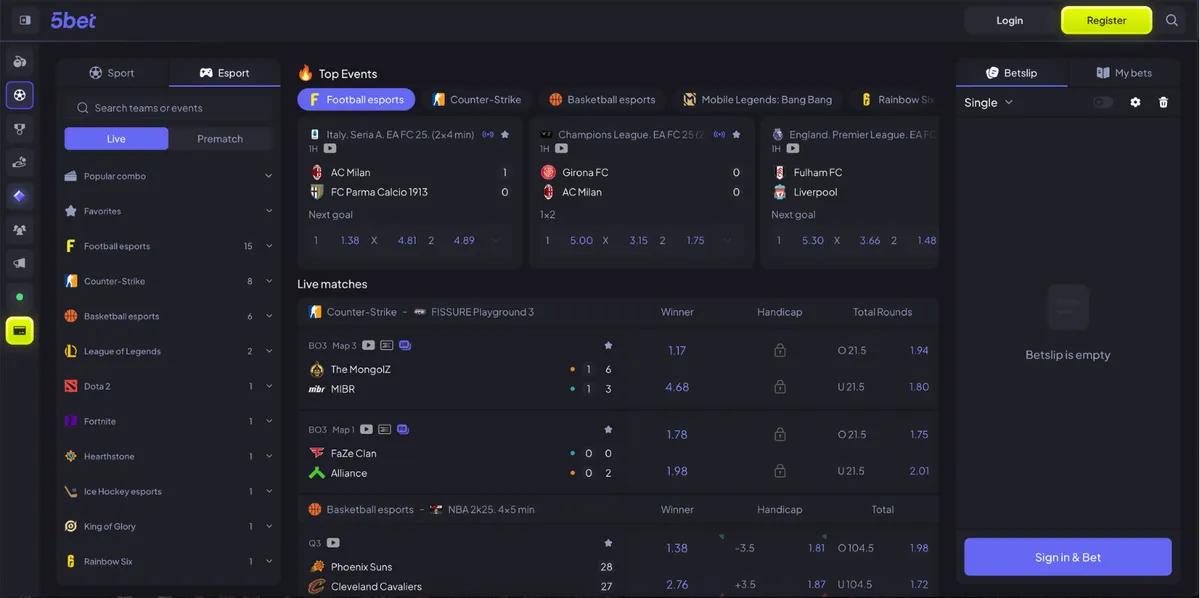Open King of Glory sidebar category
Viewport: 1200px width, 598px height.
168,526
